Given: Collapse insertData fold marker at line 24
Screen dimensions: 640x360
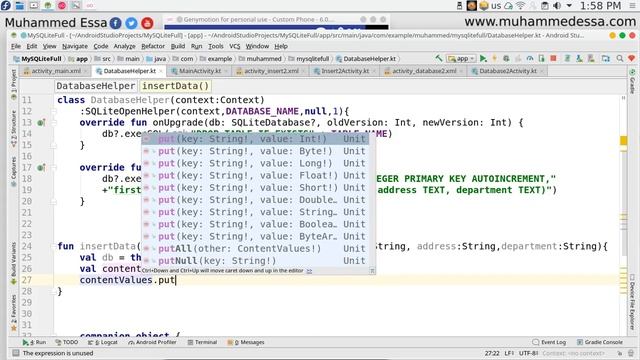Looking at the screenshot, I should tap(53, 246).
